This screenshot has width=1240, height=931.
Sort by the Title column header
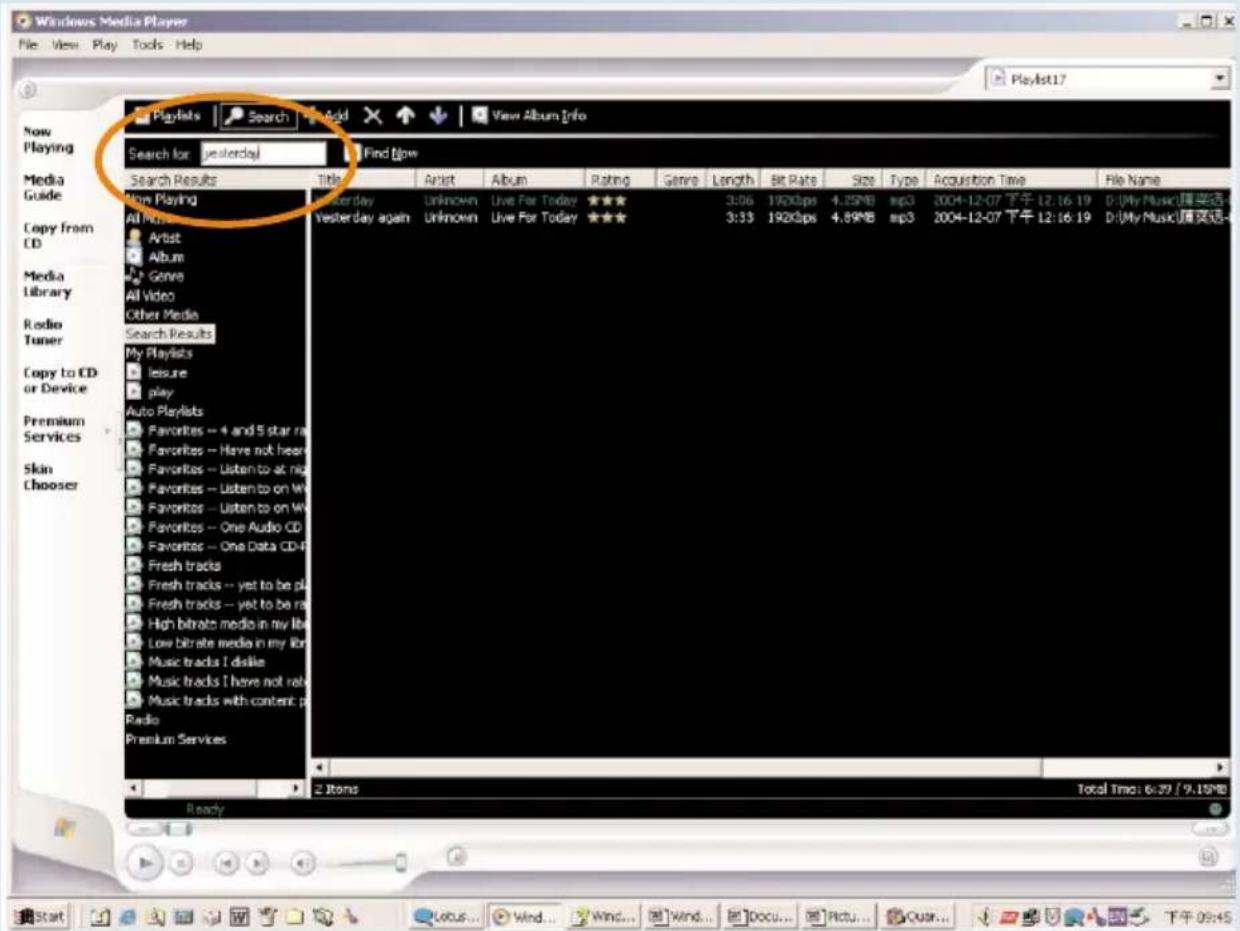(x=362, y=180)
